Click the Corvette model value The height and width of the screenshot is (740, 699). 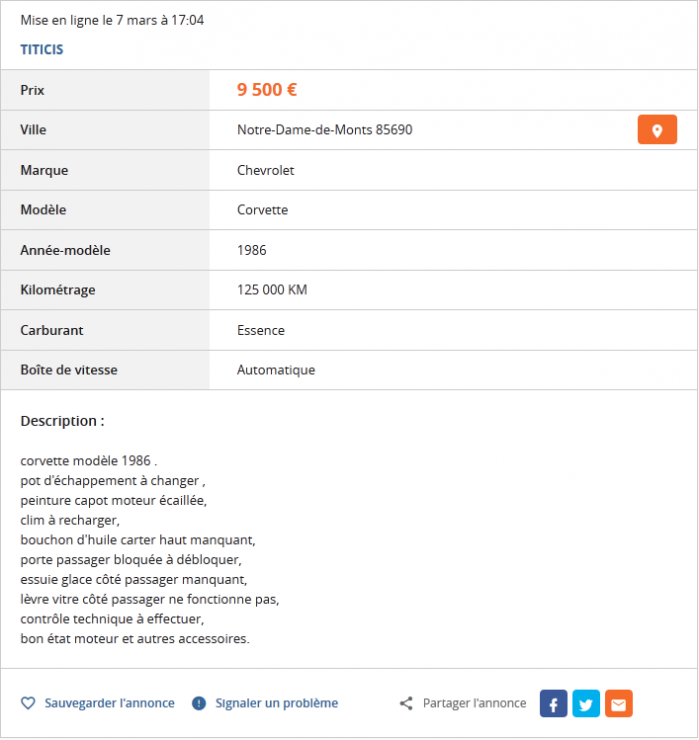coord(262,210)
